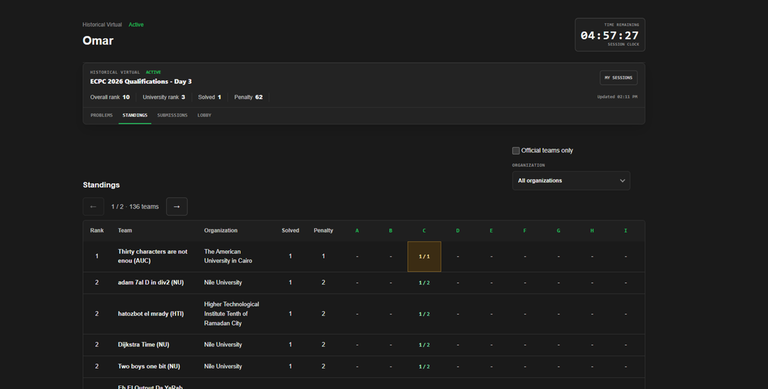
Task: Click the 1/2 cell in Dijkstra Time row
Action: (424, 345)
